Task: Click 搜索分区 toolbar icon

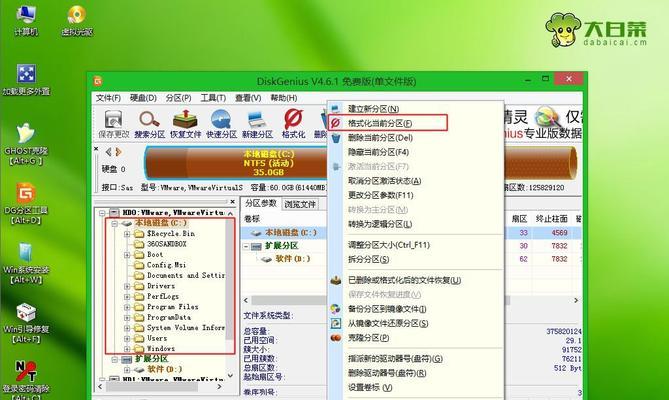Action: 149,124
